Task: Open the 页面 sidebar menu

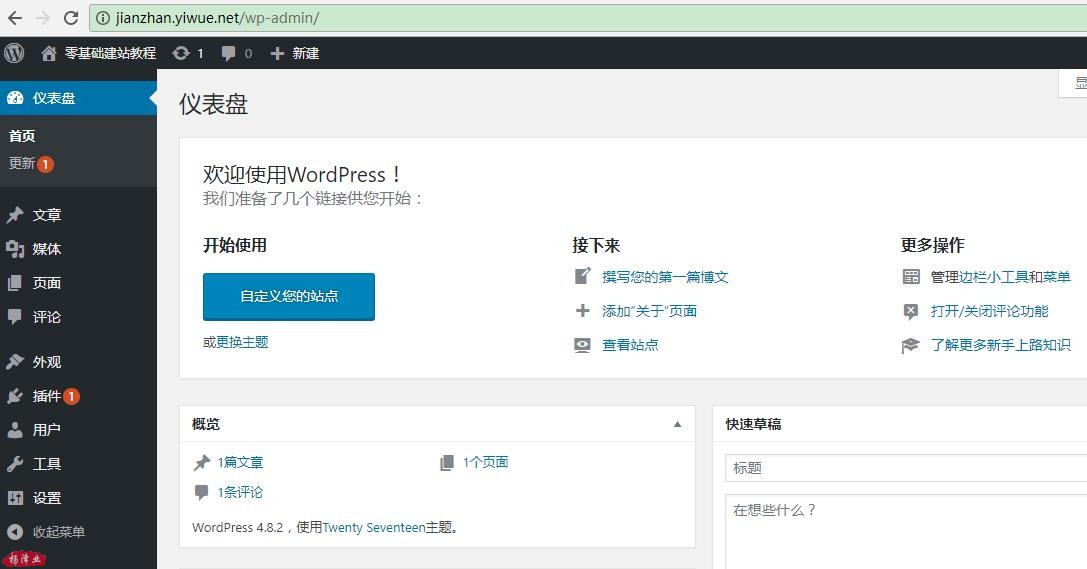Action: 78,283
